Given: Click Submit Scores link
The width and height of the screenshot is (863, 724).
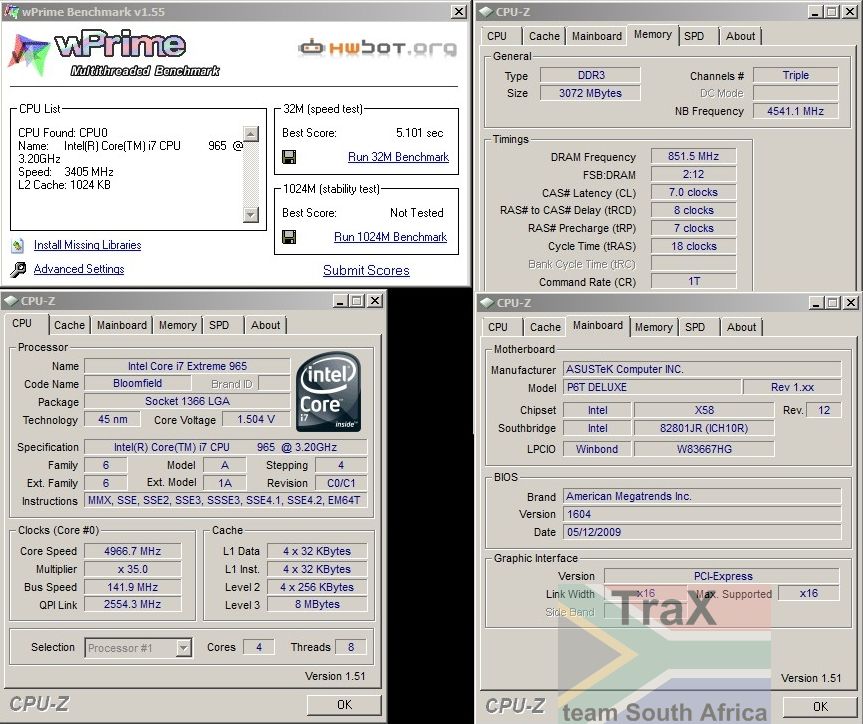Looking at the screenshot, I should 366,270.
